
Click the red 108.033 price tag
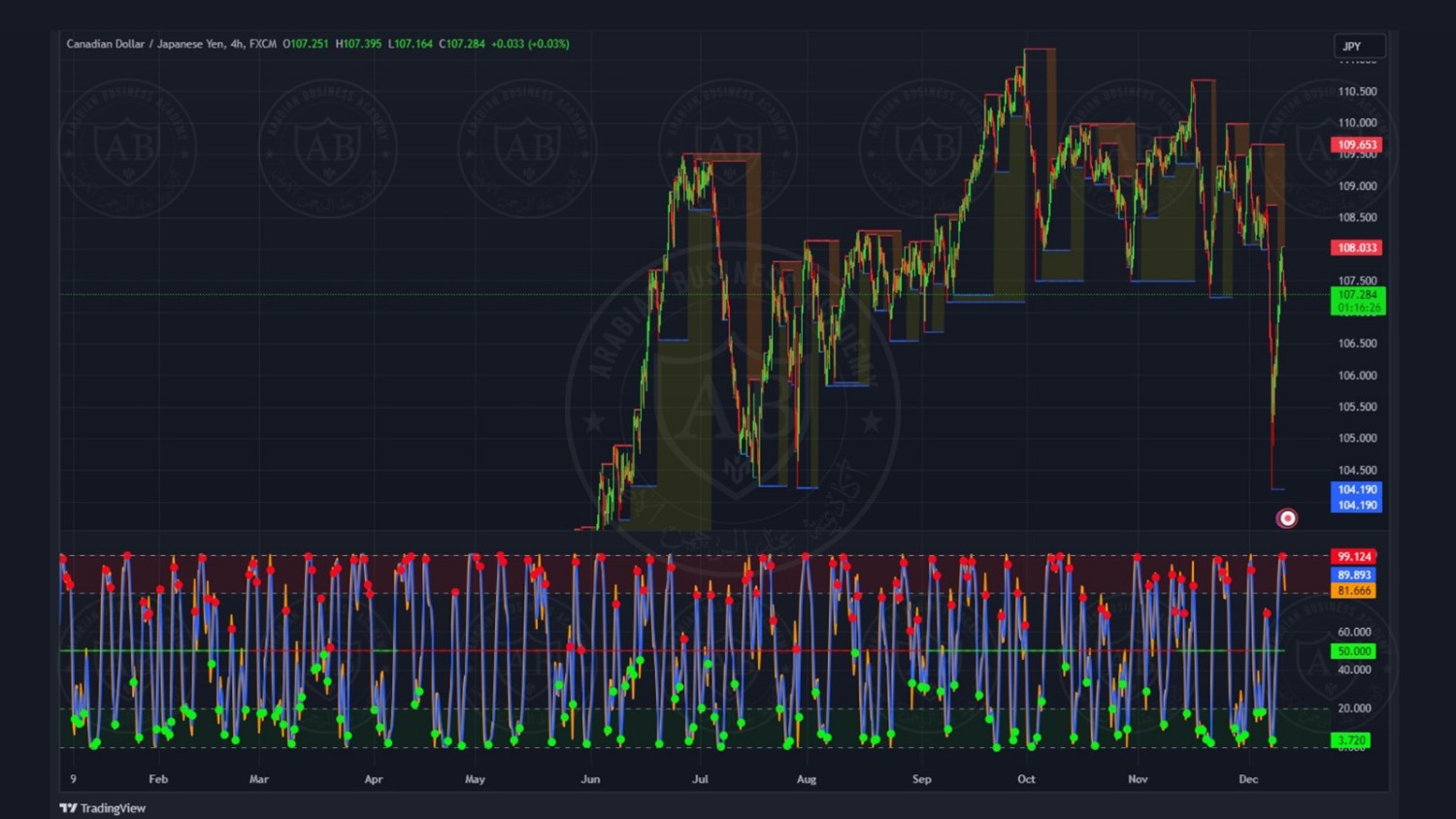(x=1356, y=247)
